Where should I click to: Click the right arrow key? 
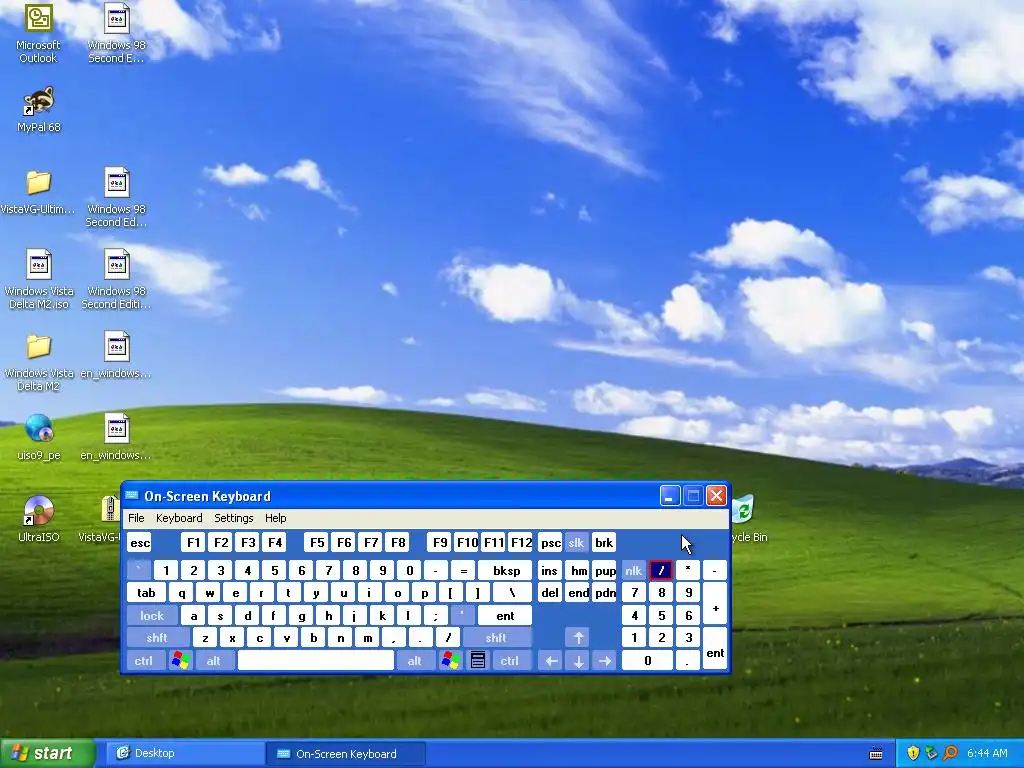[605, 661]
